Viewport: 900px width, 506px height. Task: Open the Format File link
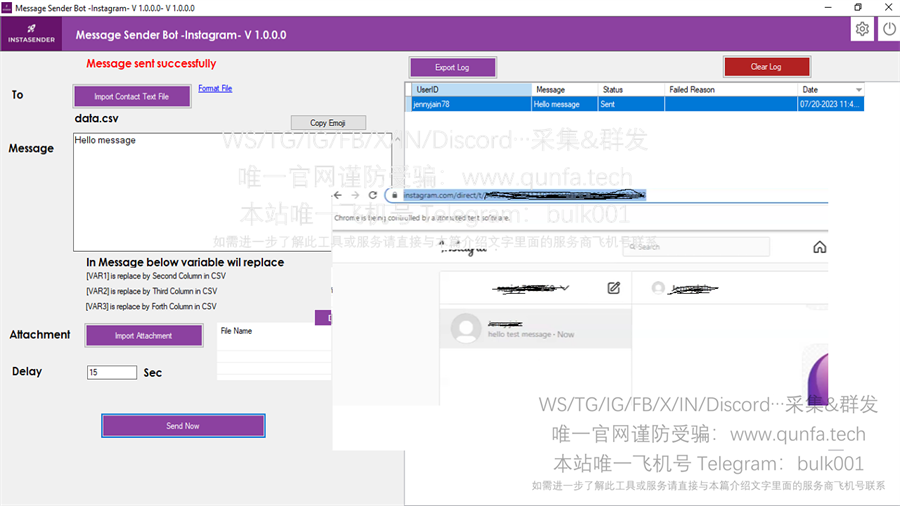(215, 88)
